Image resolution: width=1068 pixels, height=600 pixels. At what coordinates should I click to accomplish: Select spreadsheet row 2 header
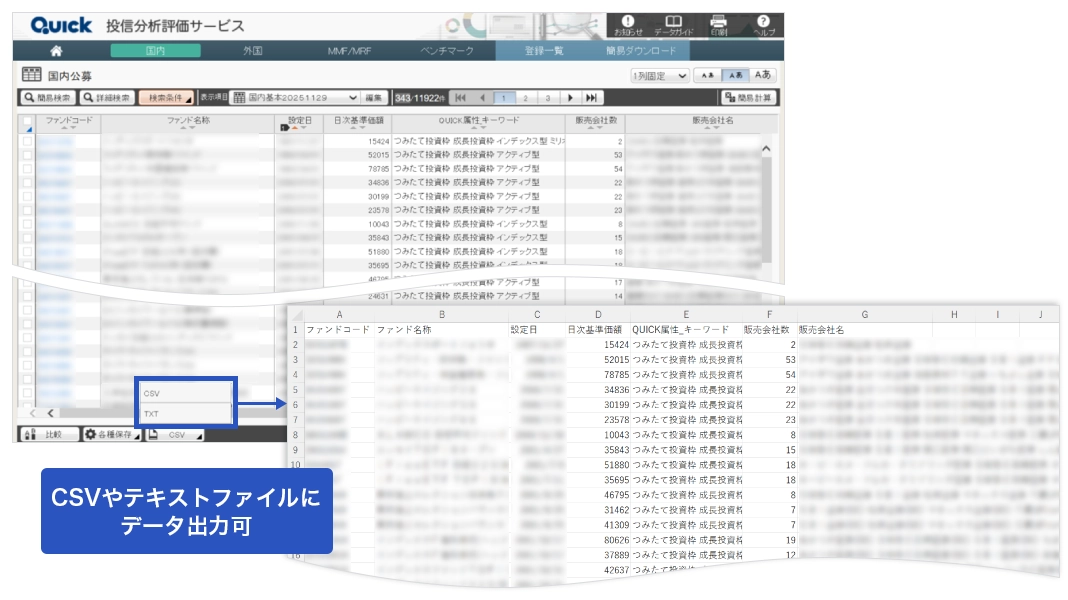coord(296,345)
